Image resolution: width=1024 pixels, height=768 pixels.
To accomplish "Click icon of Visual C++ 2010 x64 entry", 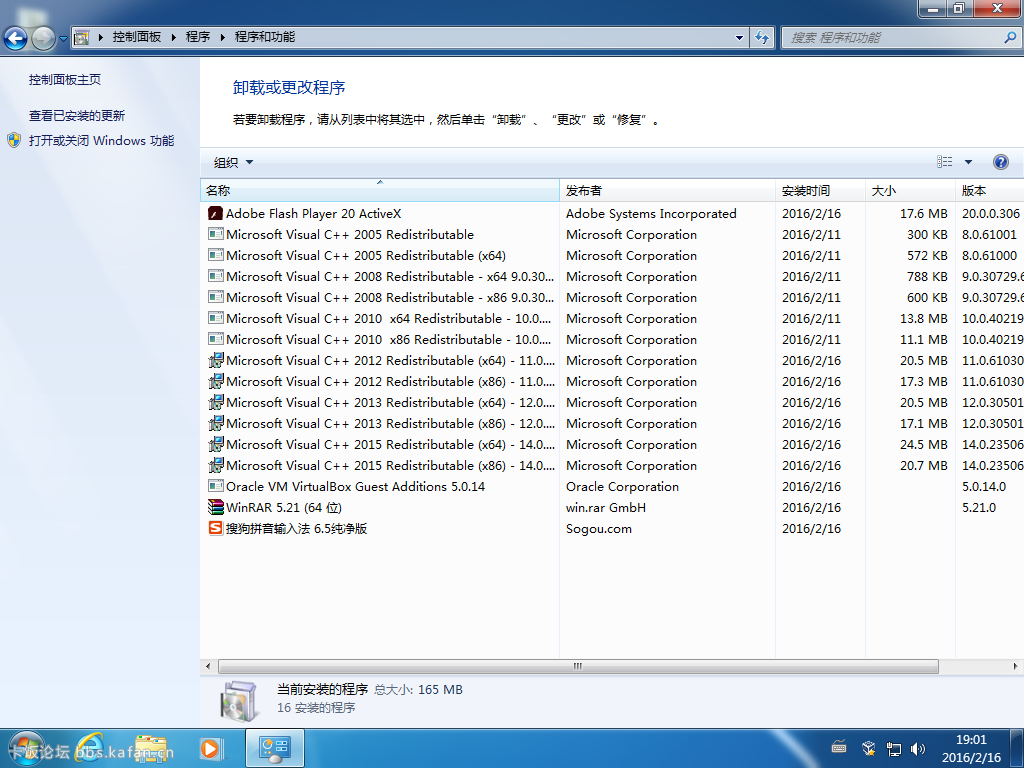I will (x=216, y=318).
